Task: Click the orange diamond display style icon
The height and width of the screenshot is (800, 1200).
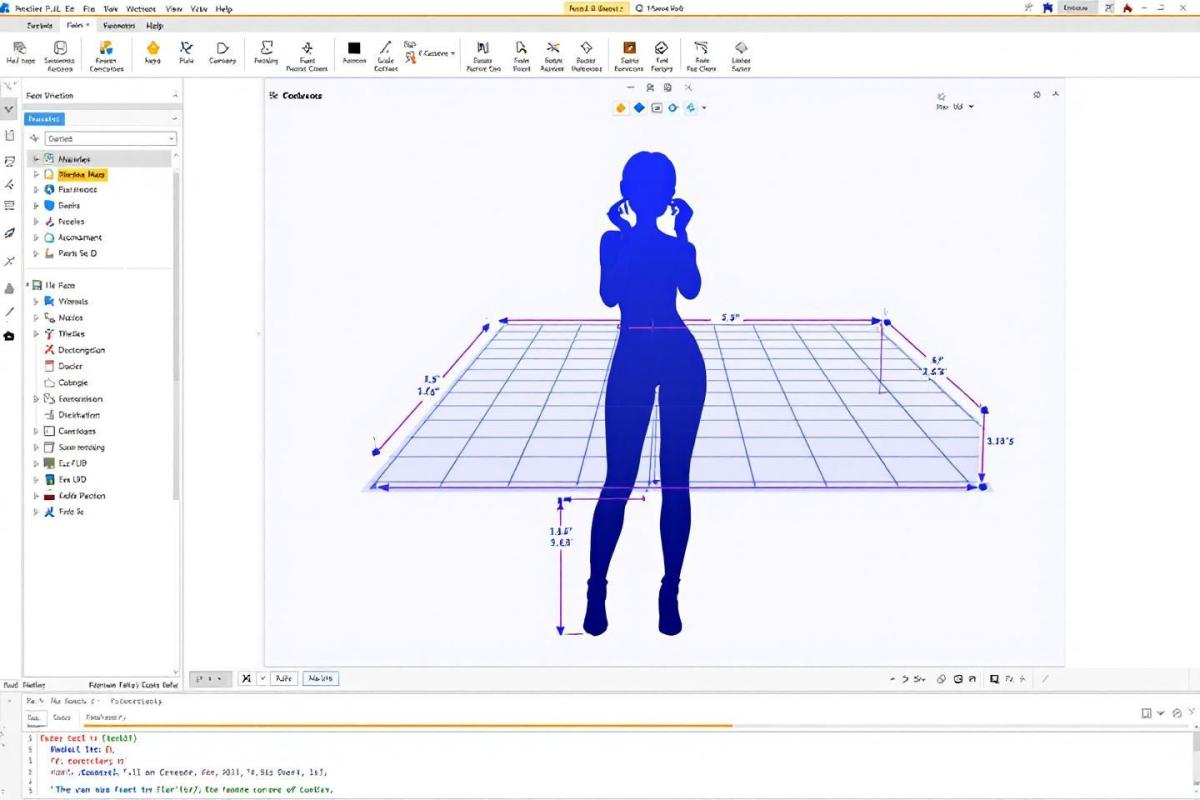Action: pos(620,107)
